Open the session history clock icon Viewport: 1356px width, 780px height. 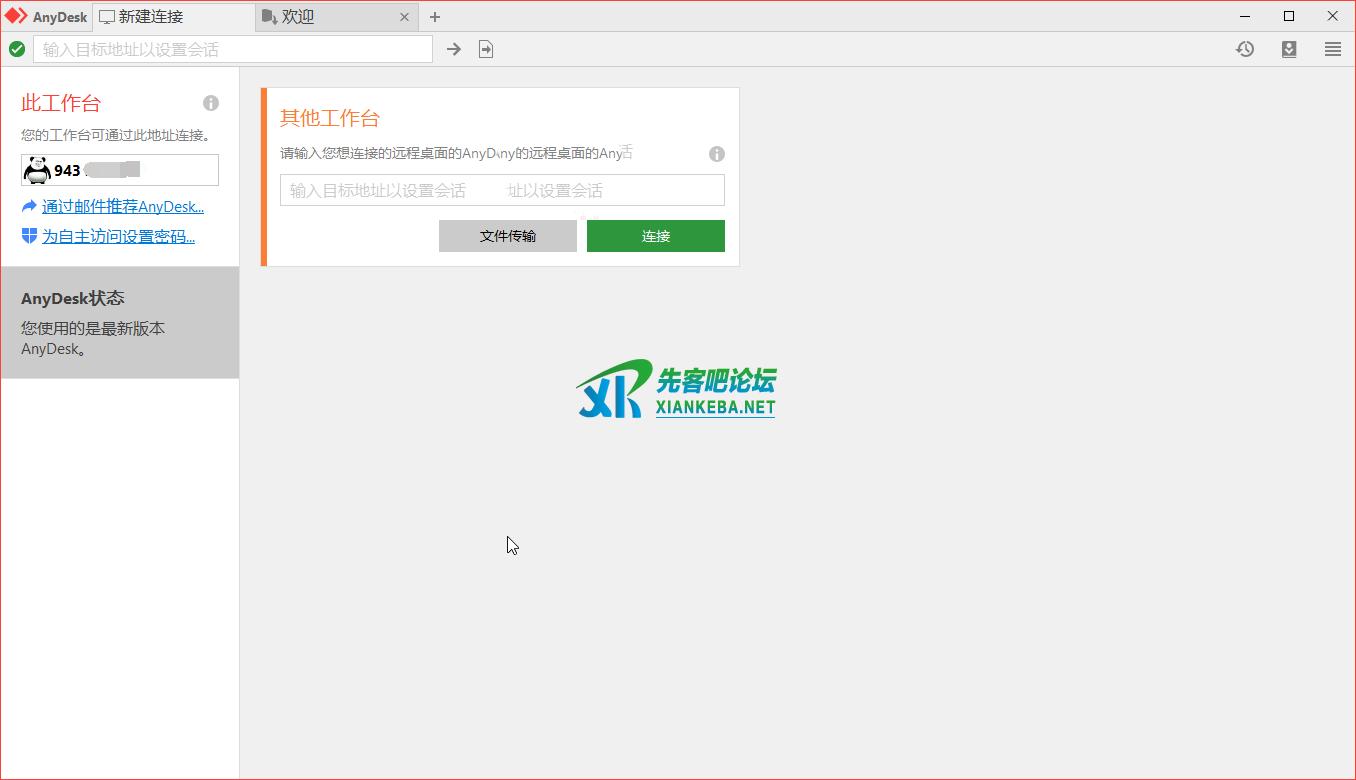(x=1245, y=49)
